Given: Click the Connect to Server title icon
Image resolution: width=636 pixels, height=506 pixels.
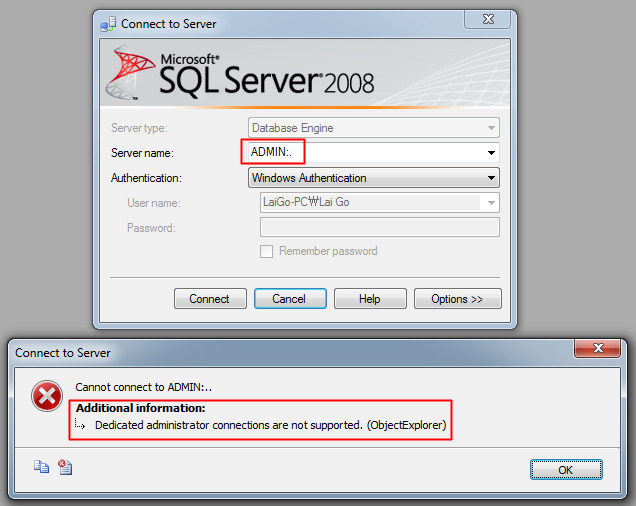Looking at the screenshot, I should tap(108, 24).
